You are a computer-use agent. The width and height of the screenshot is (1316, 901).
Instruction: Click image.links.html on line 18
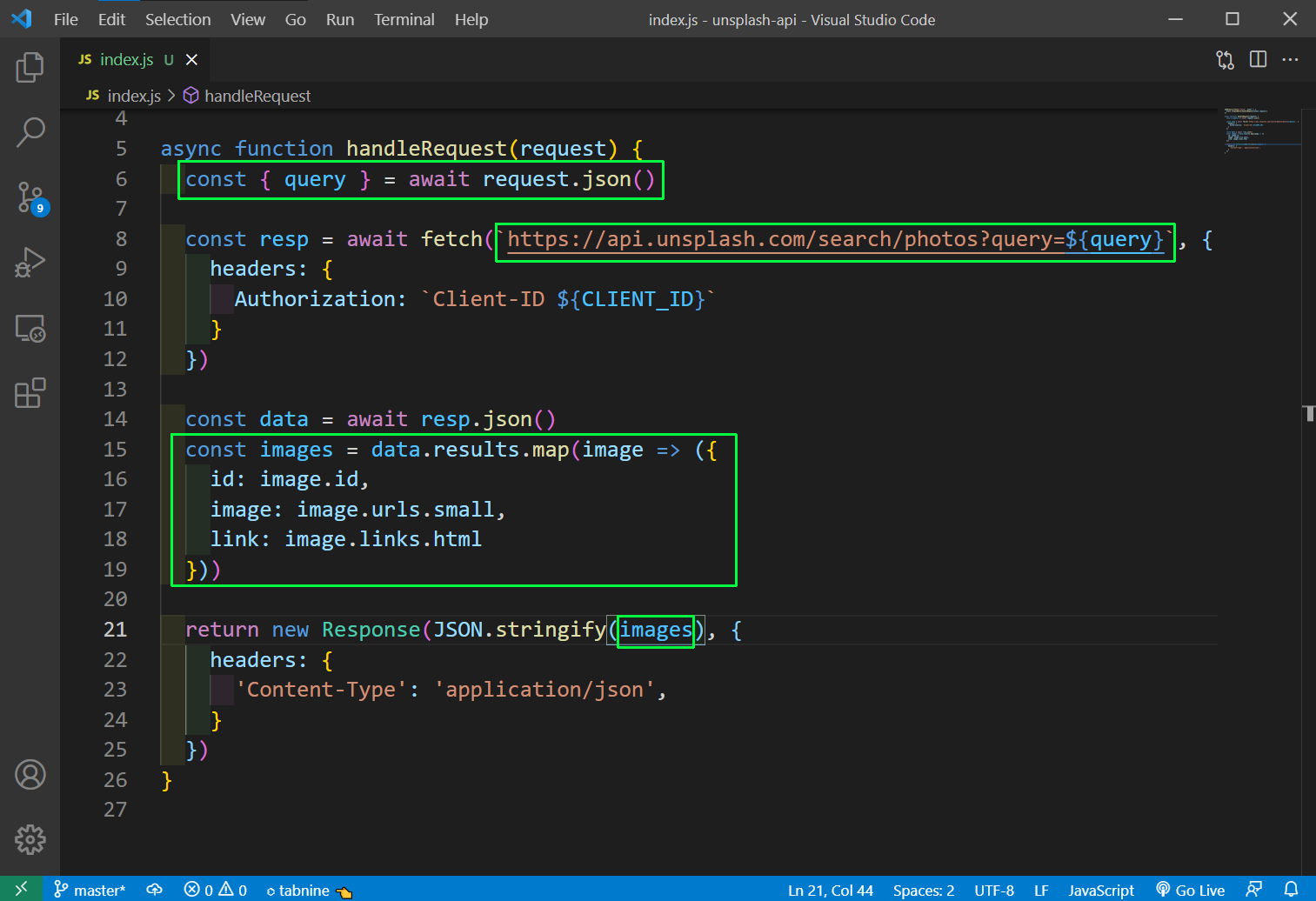pyautogui.click(x=384, y=539)
